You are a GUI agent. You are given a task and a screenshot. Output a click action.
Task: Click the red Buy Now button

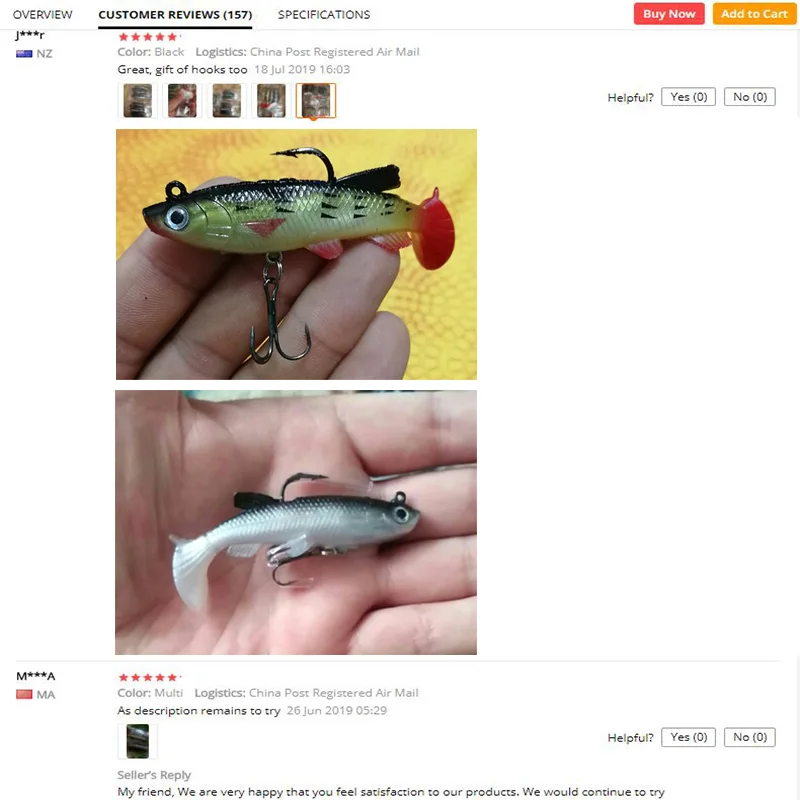669,14
